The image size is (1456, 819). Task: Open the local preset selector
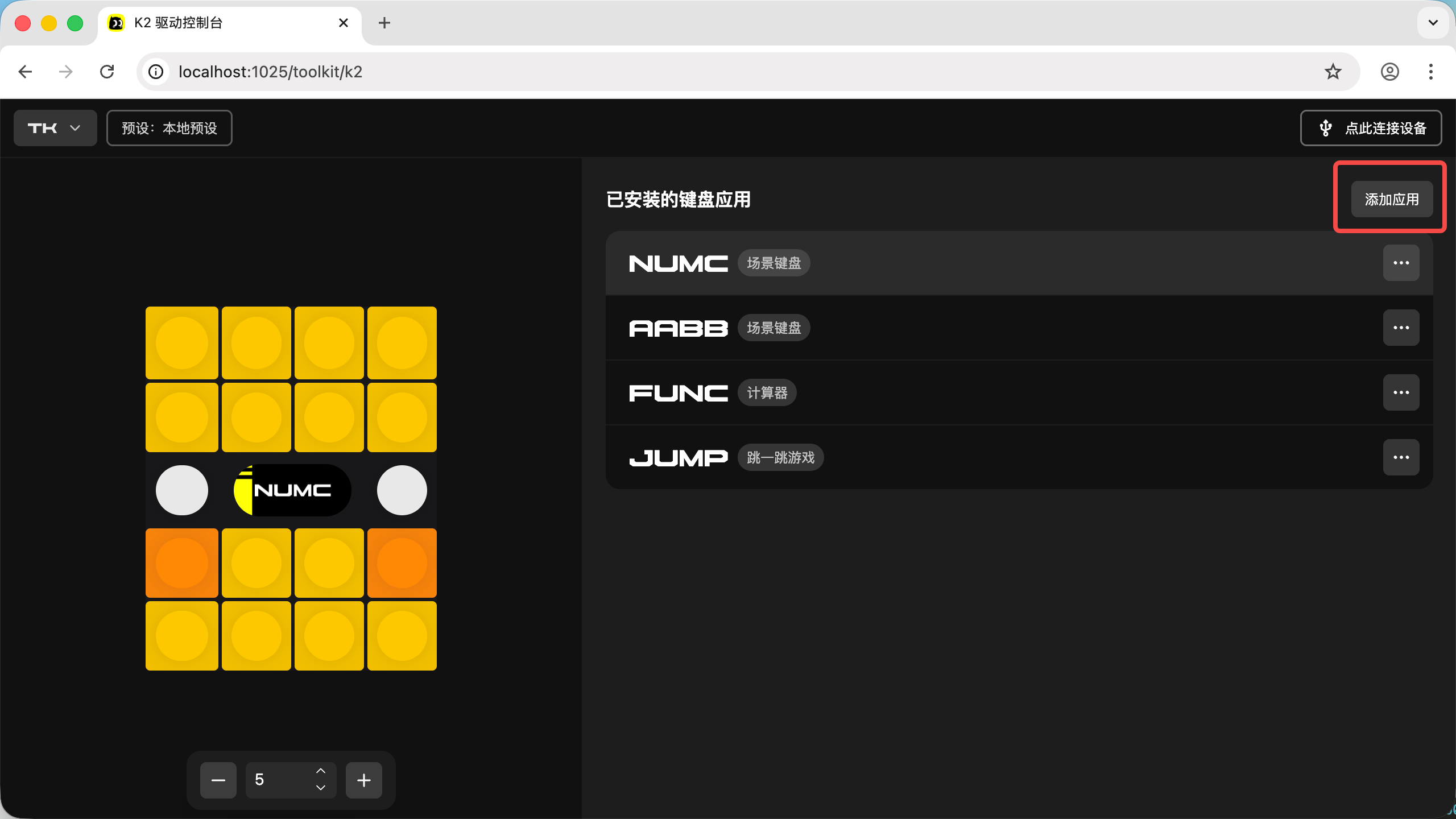pos(169,128)
